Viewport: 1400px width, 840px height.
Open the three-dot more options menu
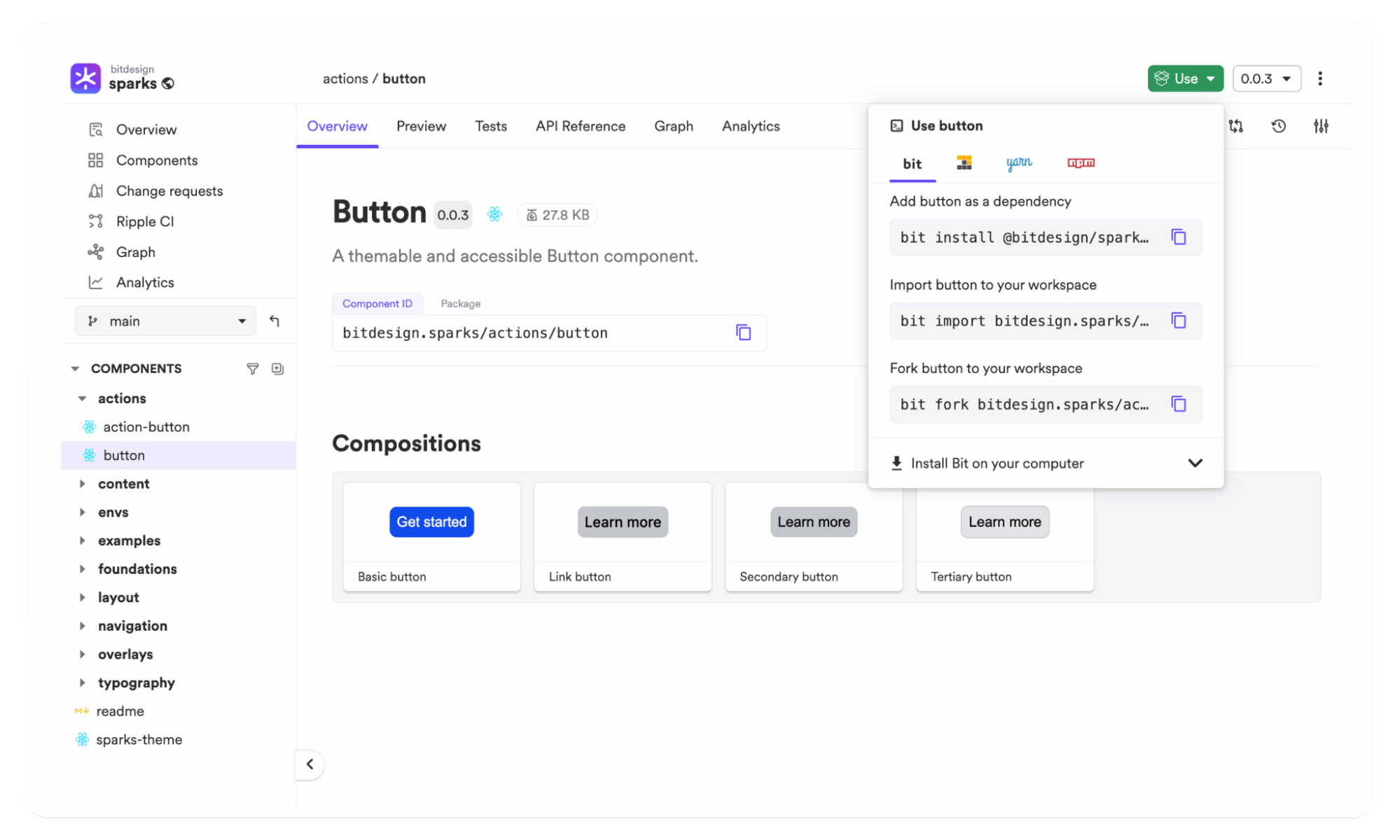1320,78
